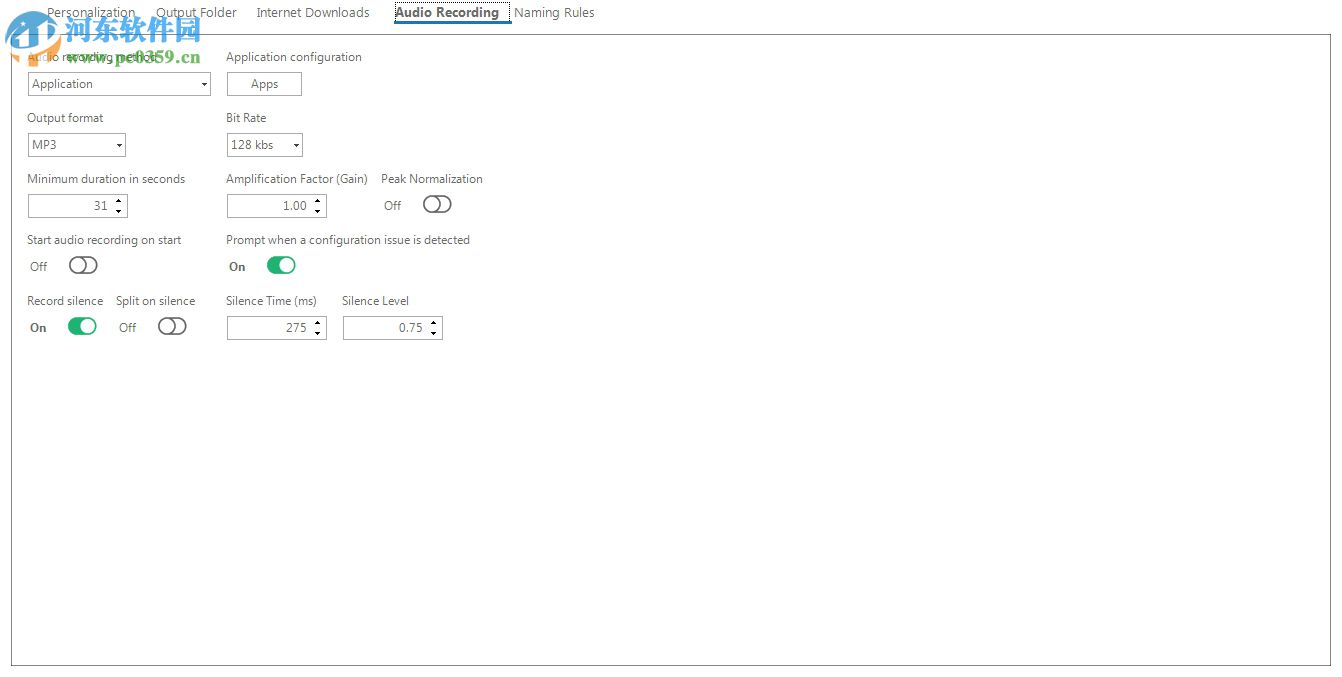Go to the Internet Downloads tab
This screenshot has height=677, width=1342.
313,13
